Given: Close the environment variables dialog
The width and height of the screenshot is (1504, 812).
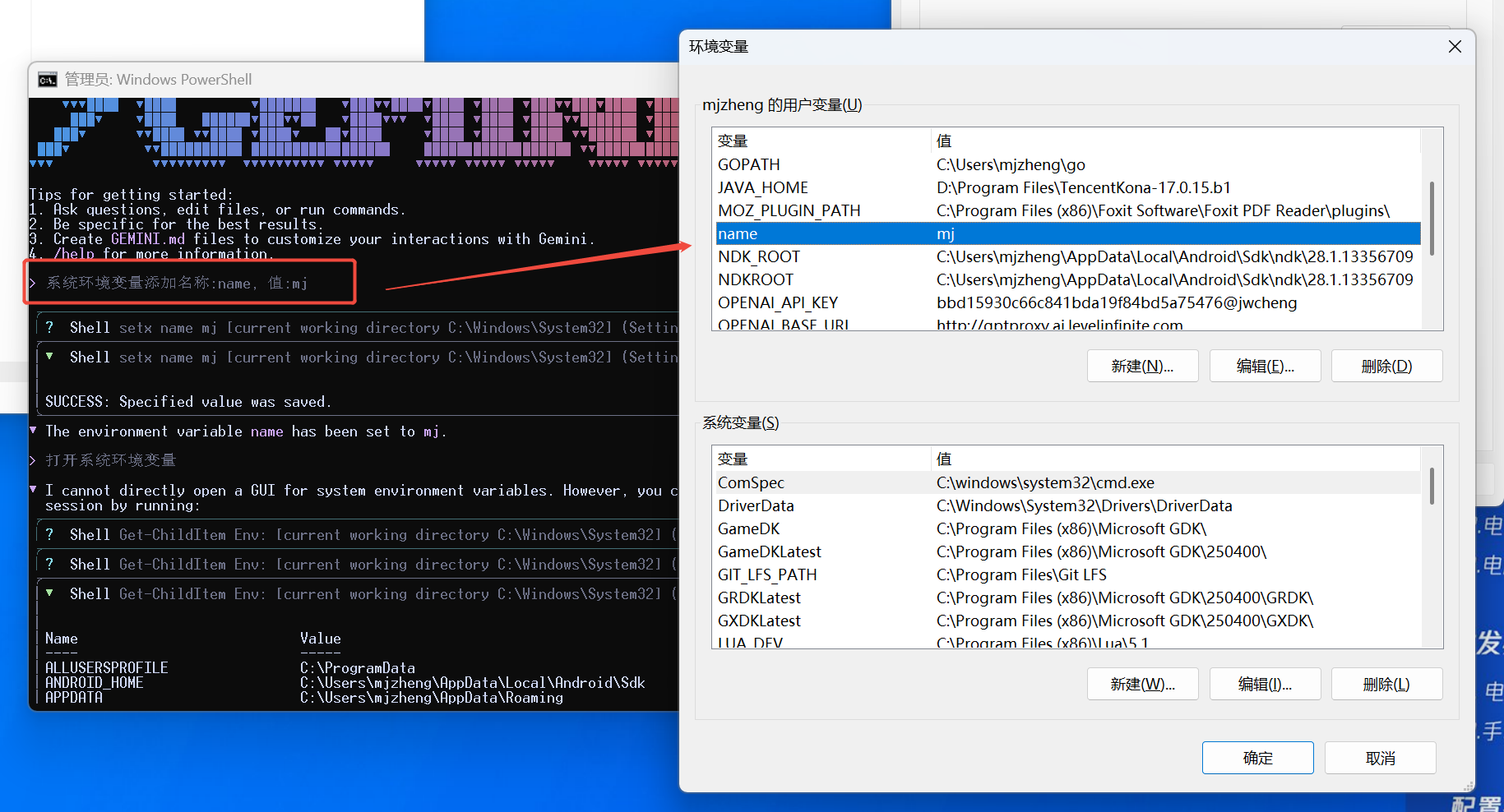Looking at the screenshot, I should [x=1455, y=47].
